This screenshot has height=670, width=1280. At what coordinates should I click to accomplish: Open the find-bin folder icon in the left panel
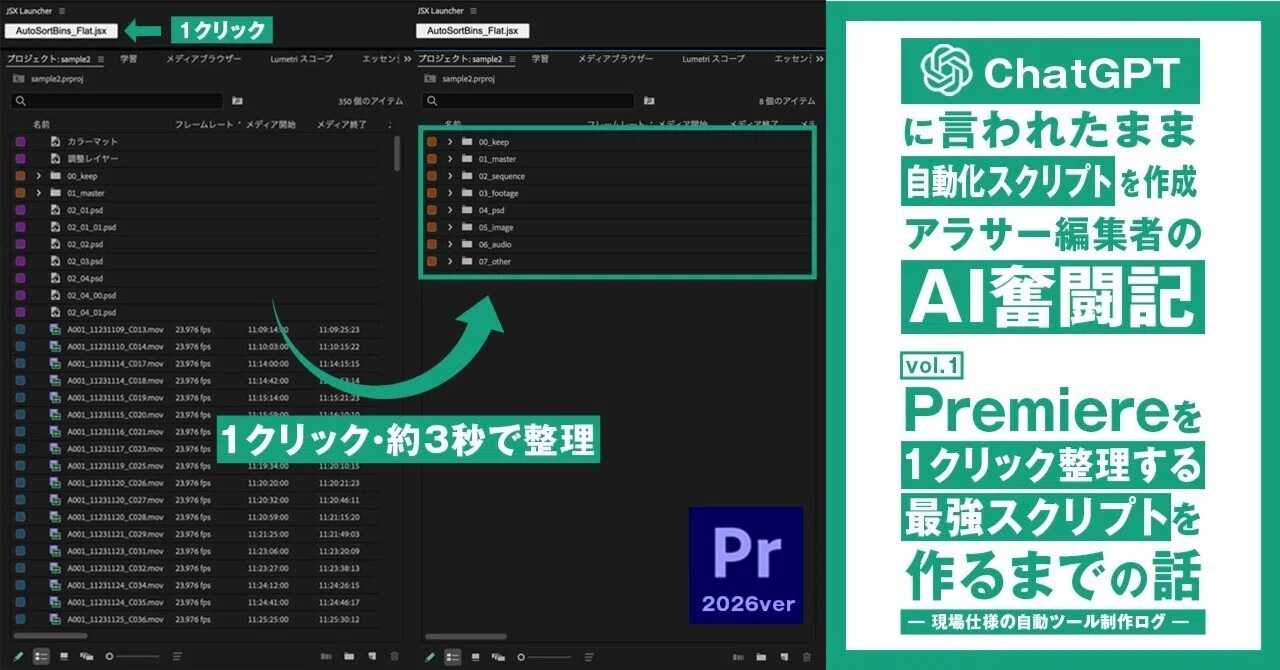(x=237, y=101)
